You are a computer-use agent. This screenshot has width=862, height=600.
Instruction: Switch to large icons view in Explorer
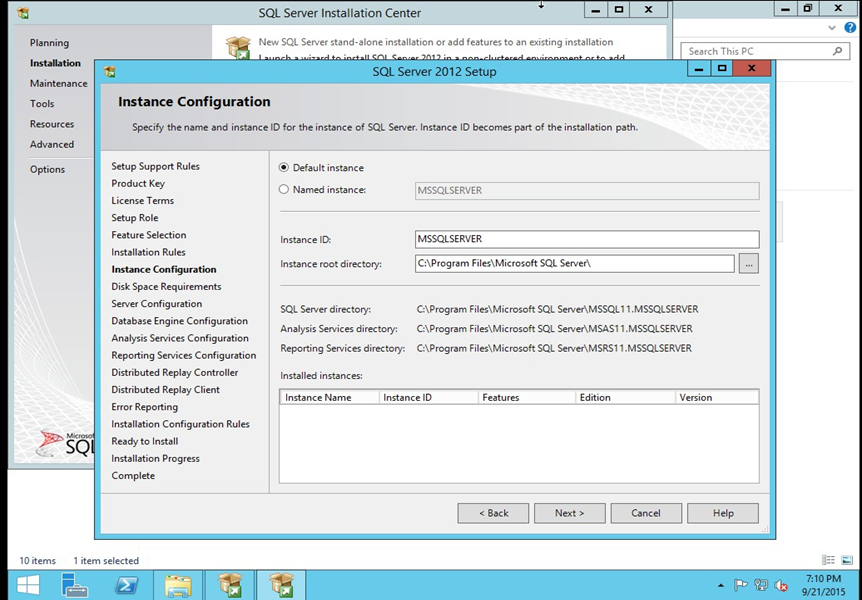[x=847, y=560]
